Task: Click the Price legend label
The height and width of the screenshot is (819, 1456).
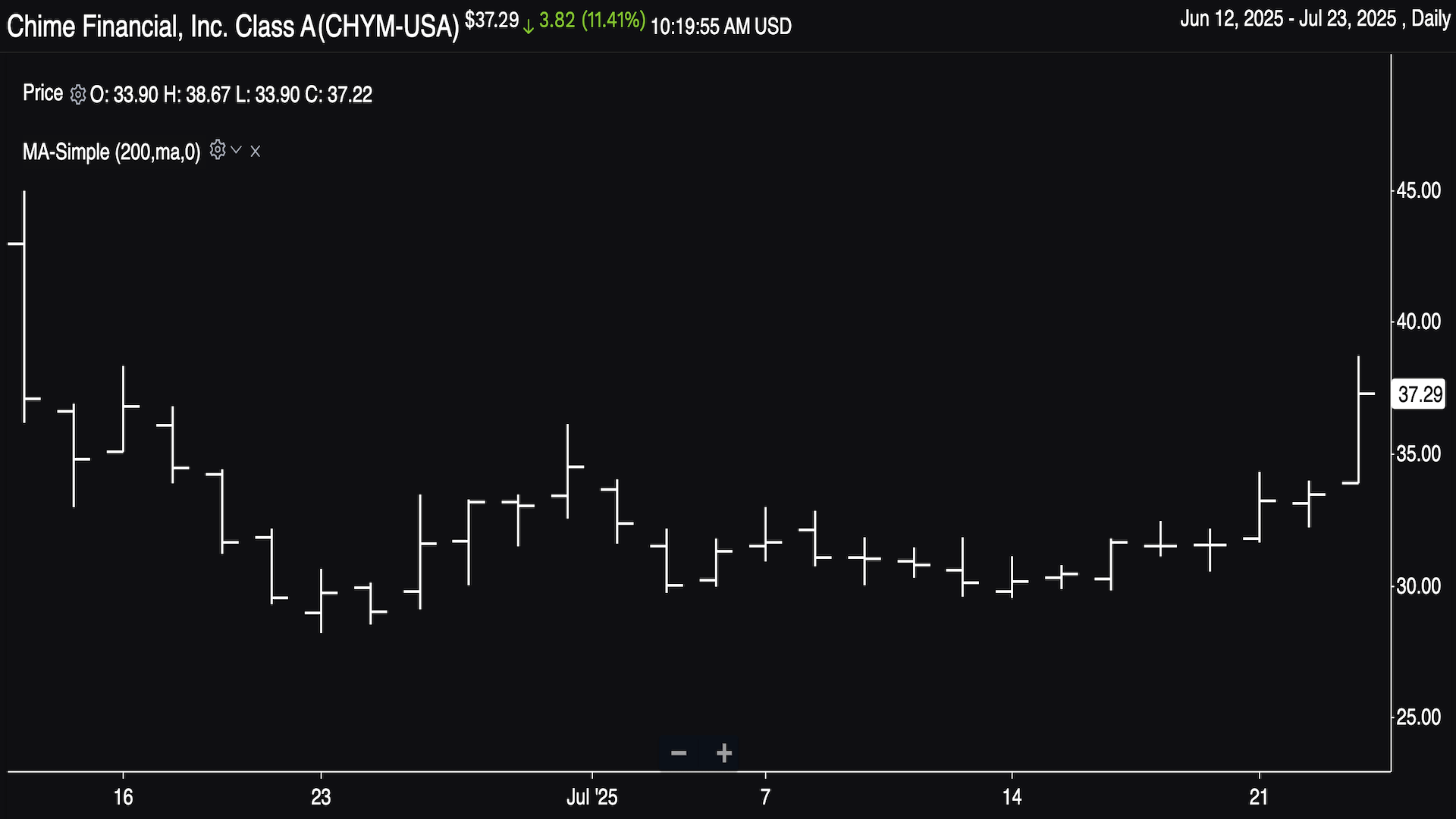Action: (42, 93)
